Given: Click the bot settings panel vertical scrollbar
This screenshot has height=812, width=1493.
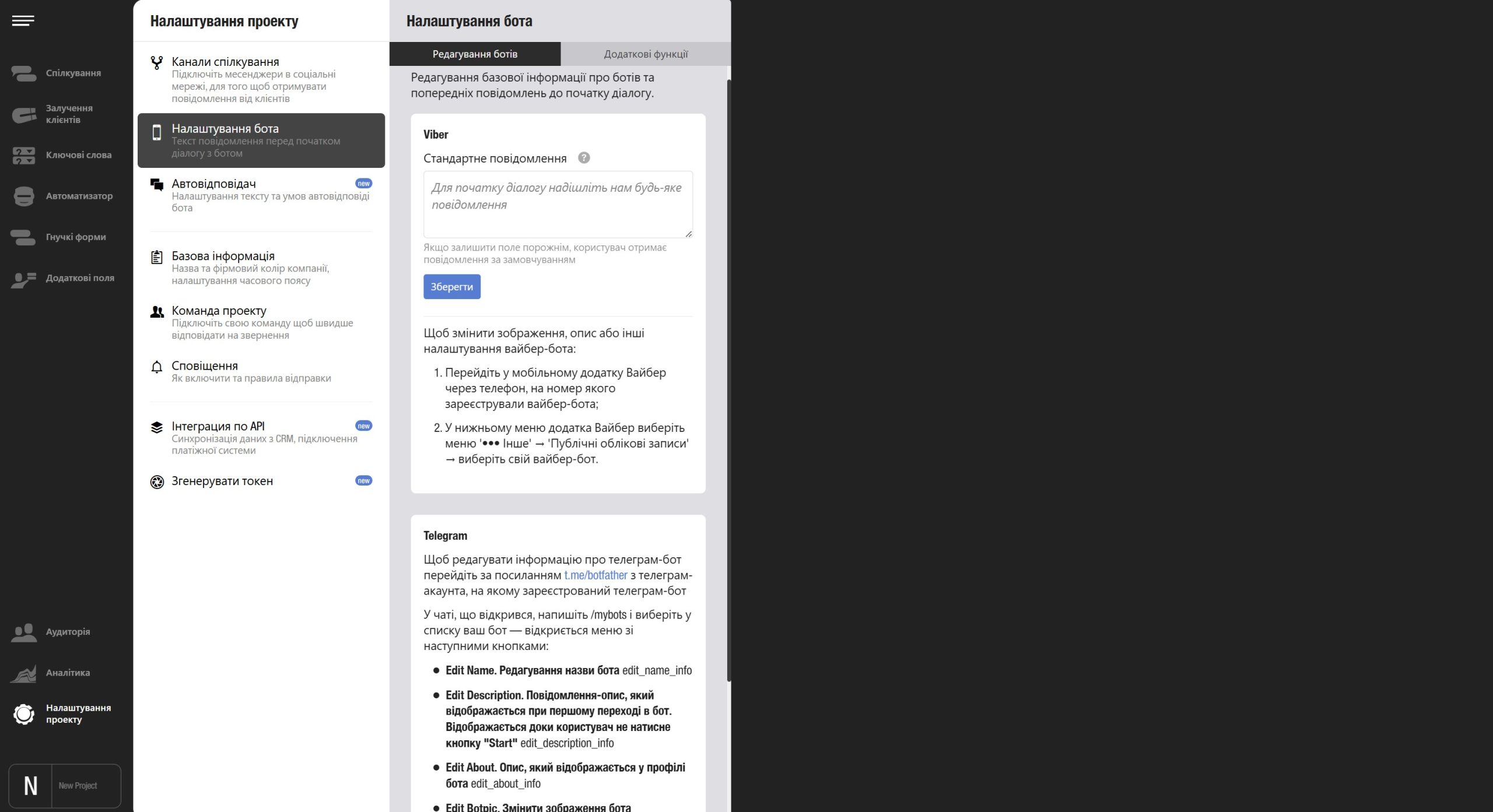Looking at the screenshot, I should (728, 379).
